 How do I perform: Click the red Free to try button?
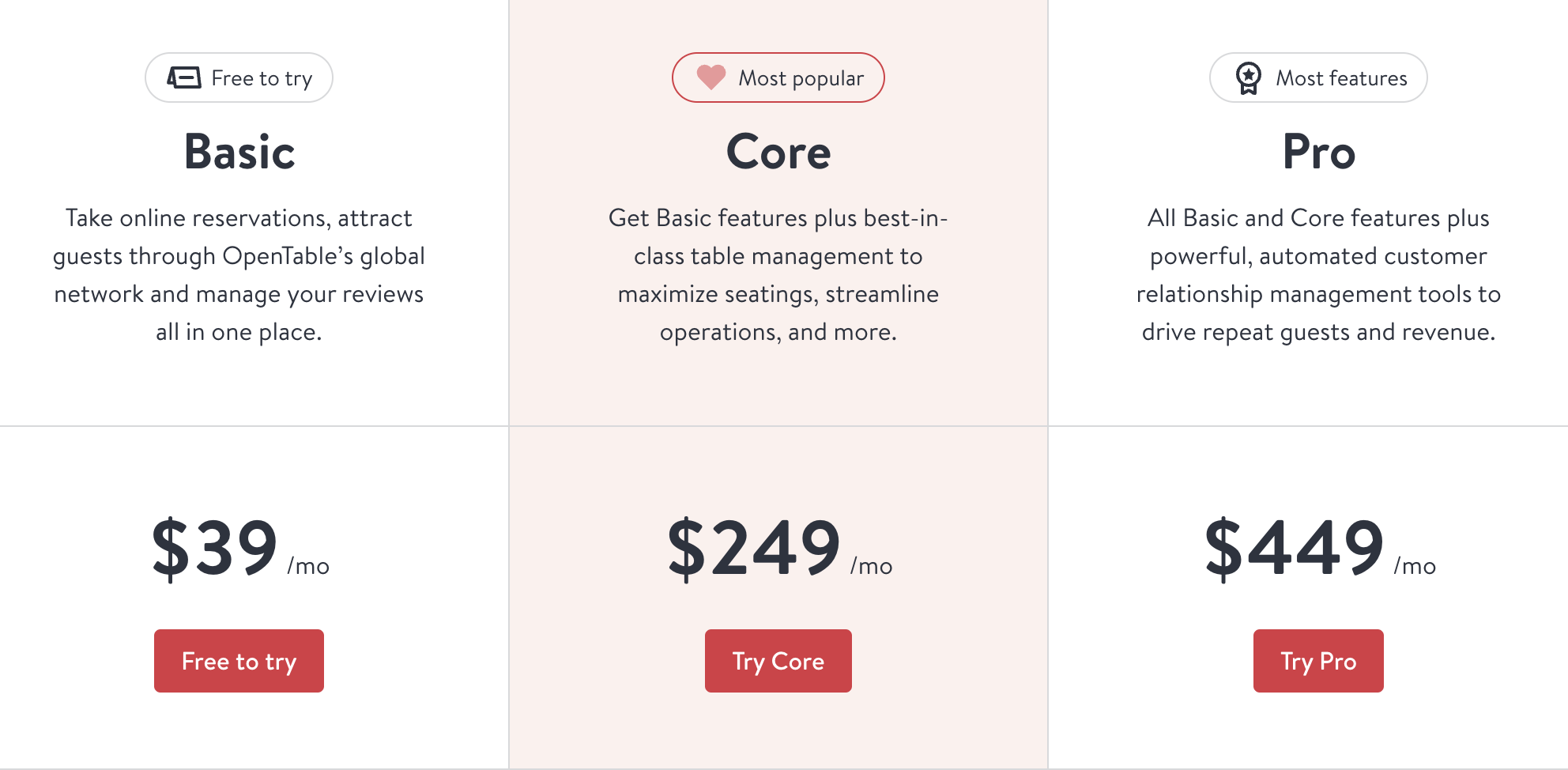click(x=239, y=661)
